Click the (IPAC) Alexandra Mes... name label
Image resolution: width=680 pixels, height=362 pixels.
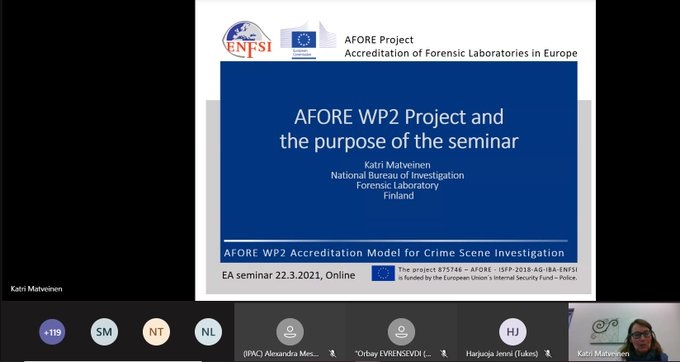tap(281, 354)
